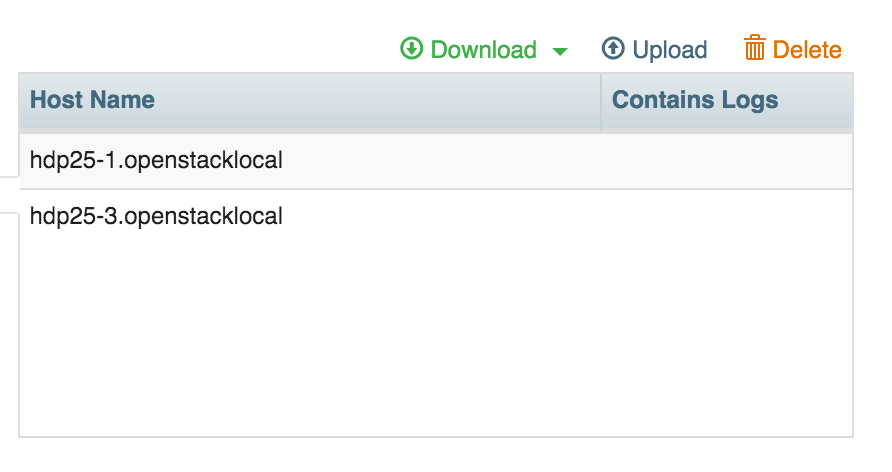Click Contains Logs cell for hdp25-3 row
This screenshot has width=892, height=472.
click(726, 216)
